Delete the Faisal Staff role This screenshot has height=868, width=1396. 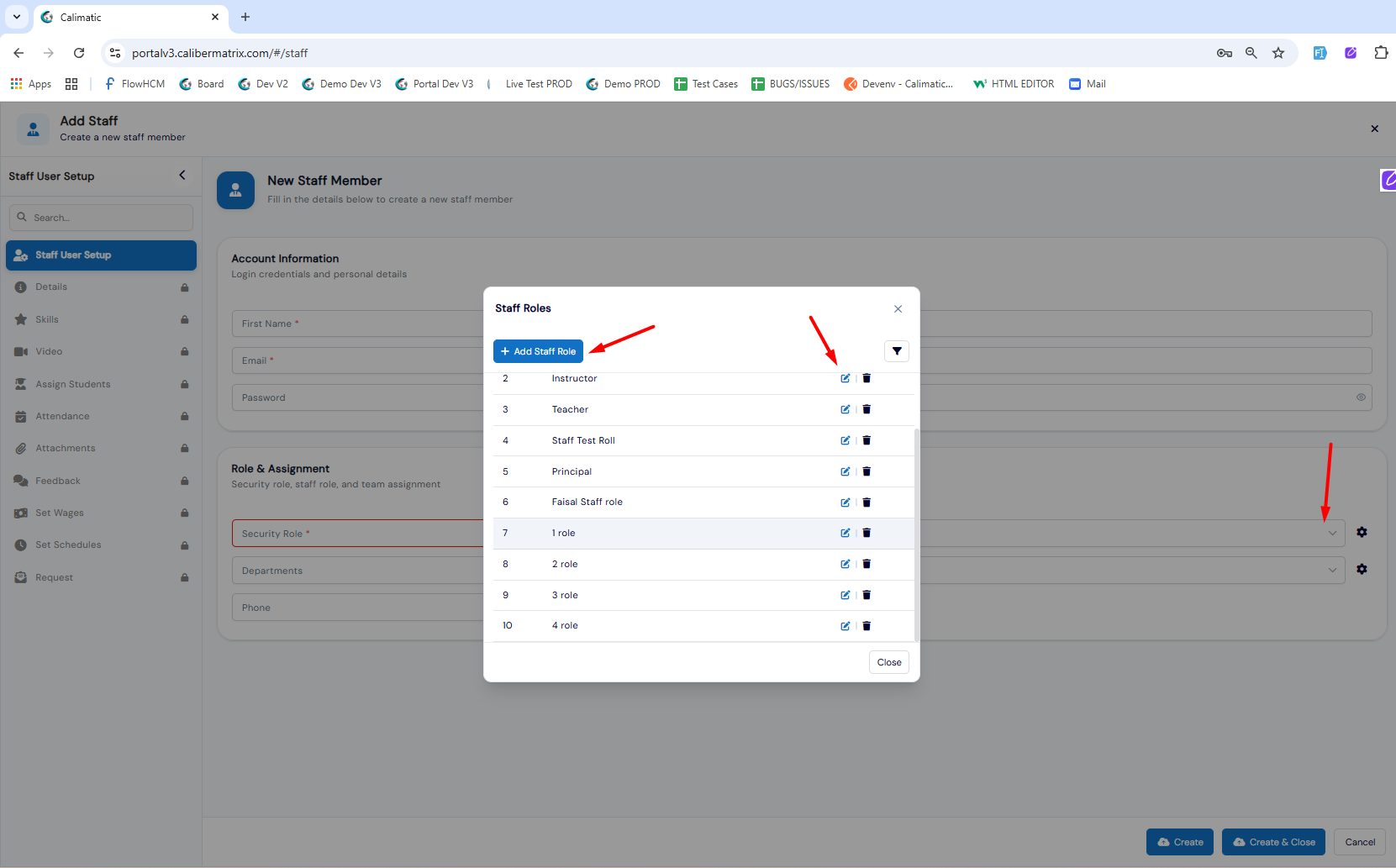[x=867, y=502]
